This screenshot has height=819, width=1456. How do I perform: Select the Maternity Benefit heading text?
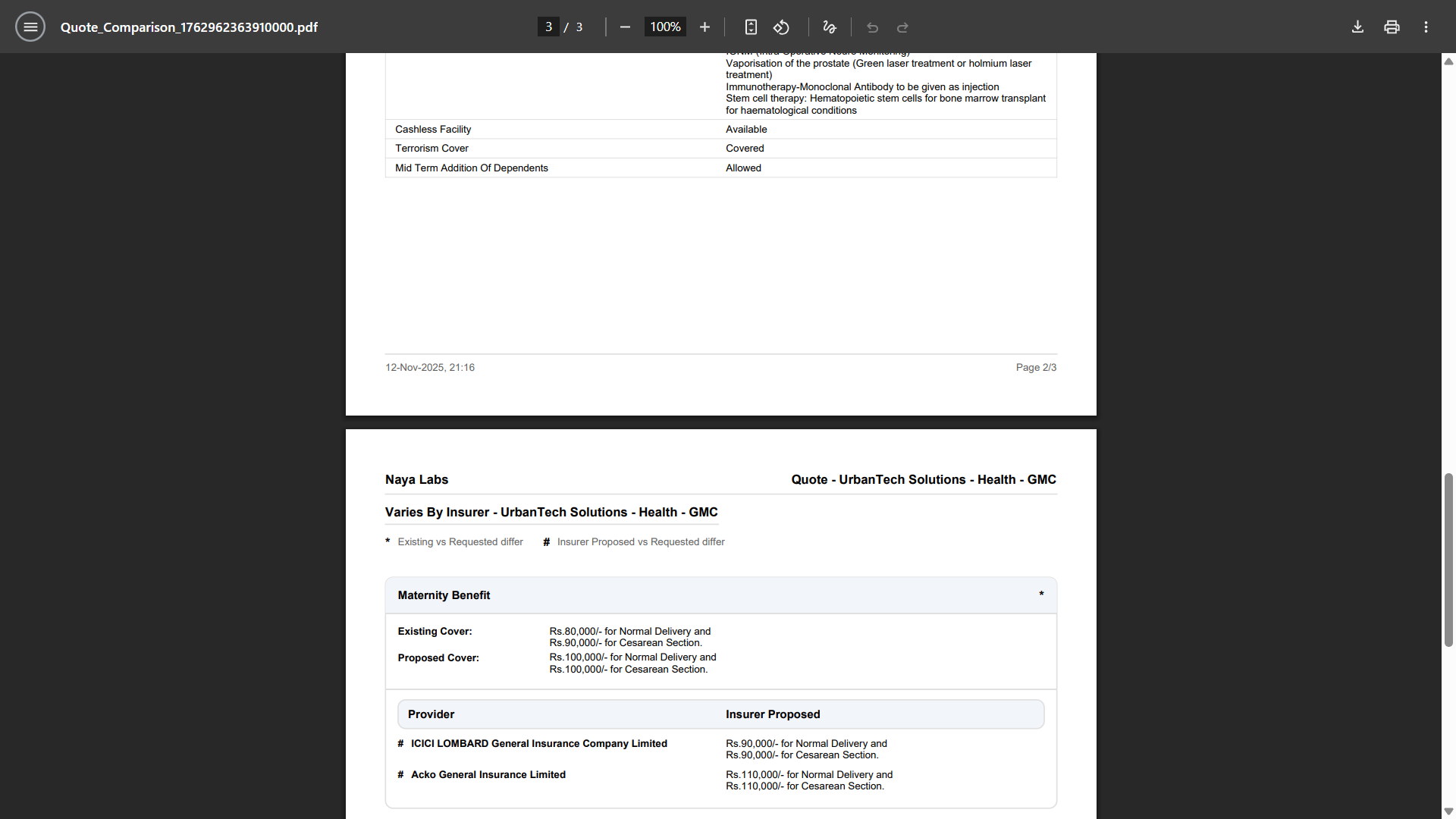click(443, 595)
